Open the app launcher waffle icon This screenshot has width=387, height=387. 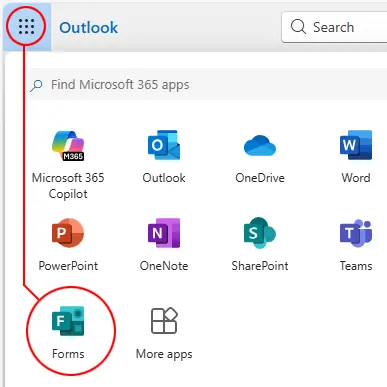[26, 26]
